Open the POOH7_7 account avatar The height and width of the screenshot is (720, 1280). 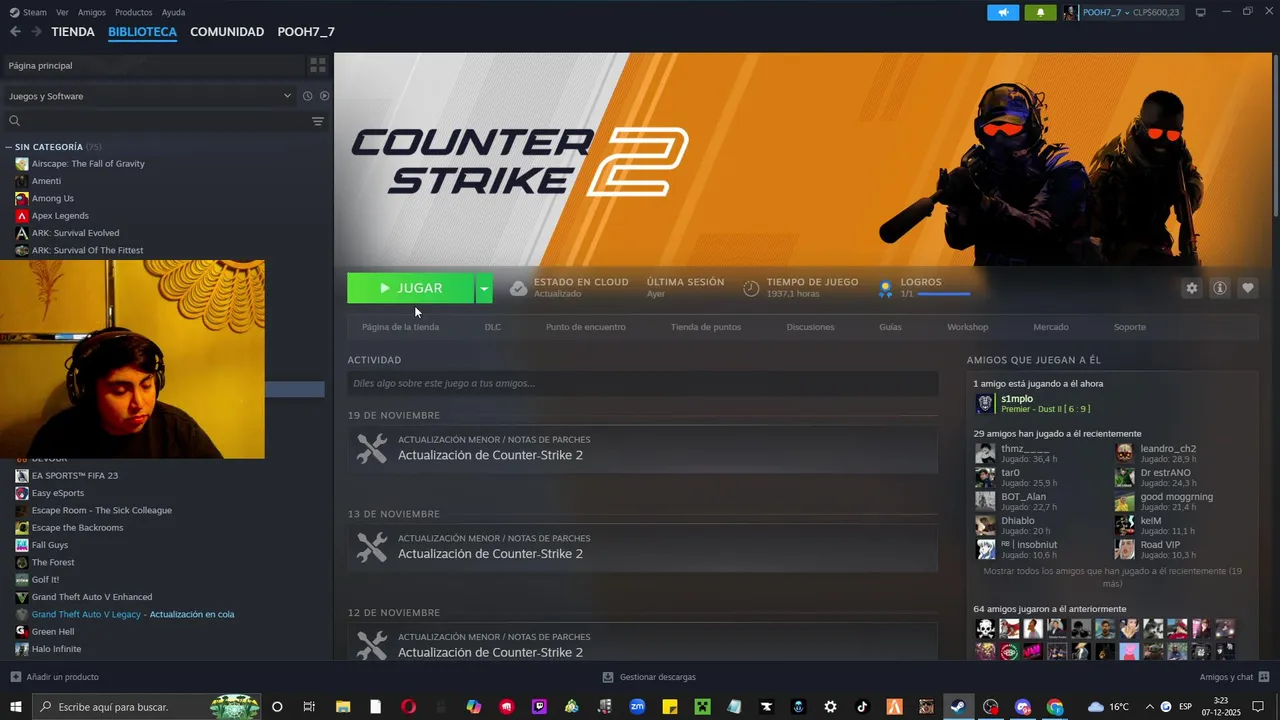click(x=1070, y=12)
